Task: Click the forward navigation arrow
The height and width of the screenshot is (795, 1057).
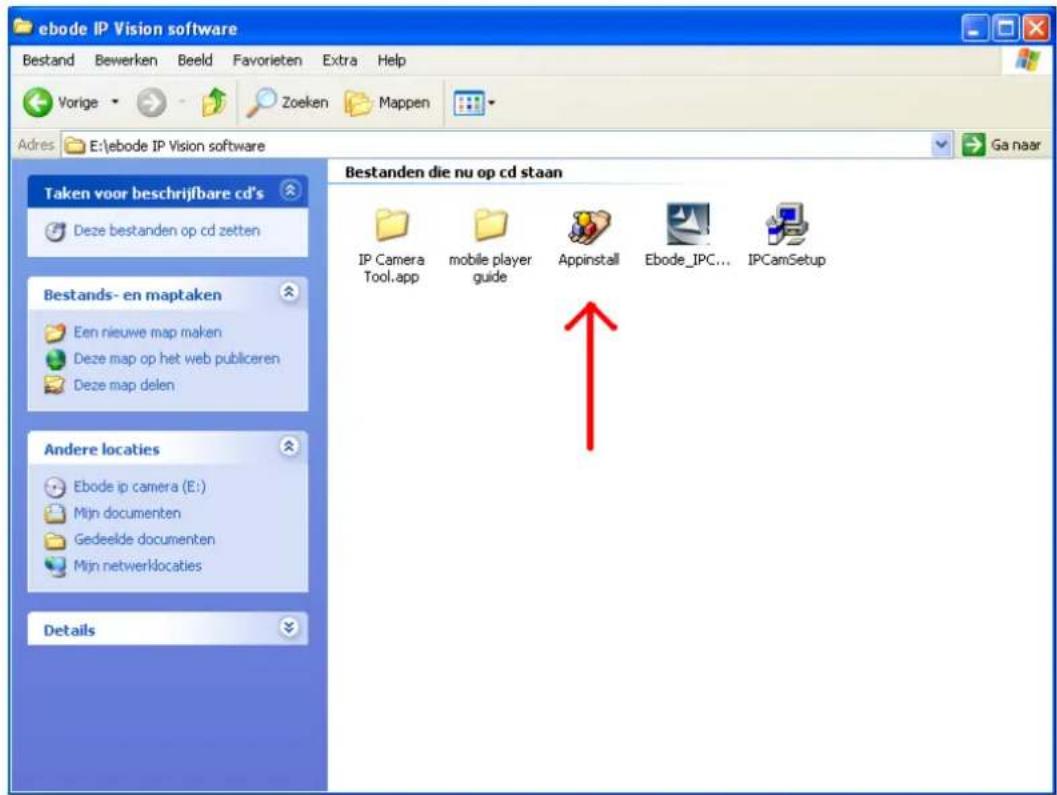Action: 151,103
